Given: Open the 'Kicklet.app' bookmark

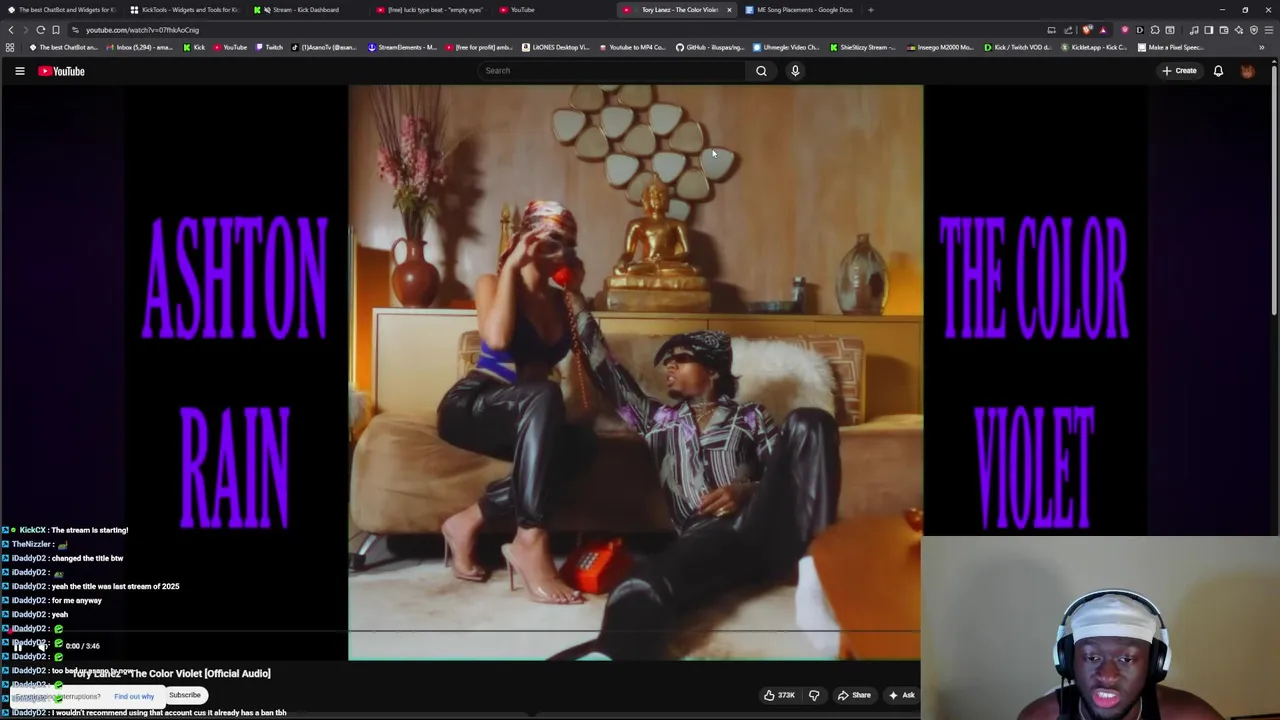Looking at the screenshot, I should (x=1094, y=47).
